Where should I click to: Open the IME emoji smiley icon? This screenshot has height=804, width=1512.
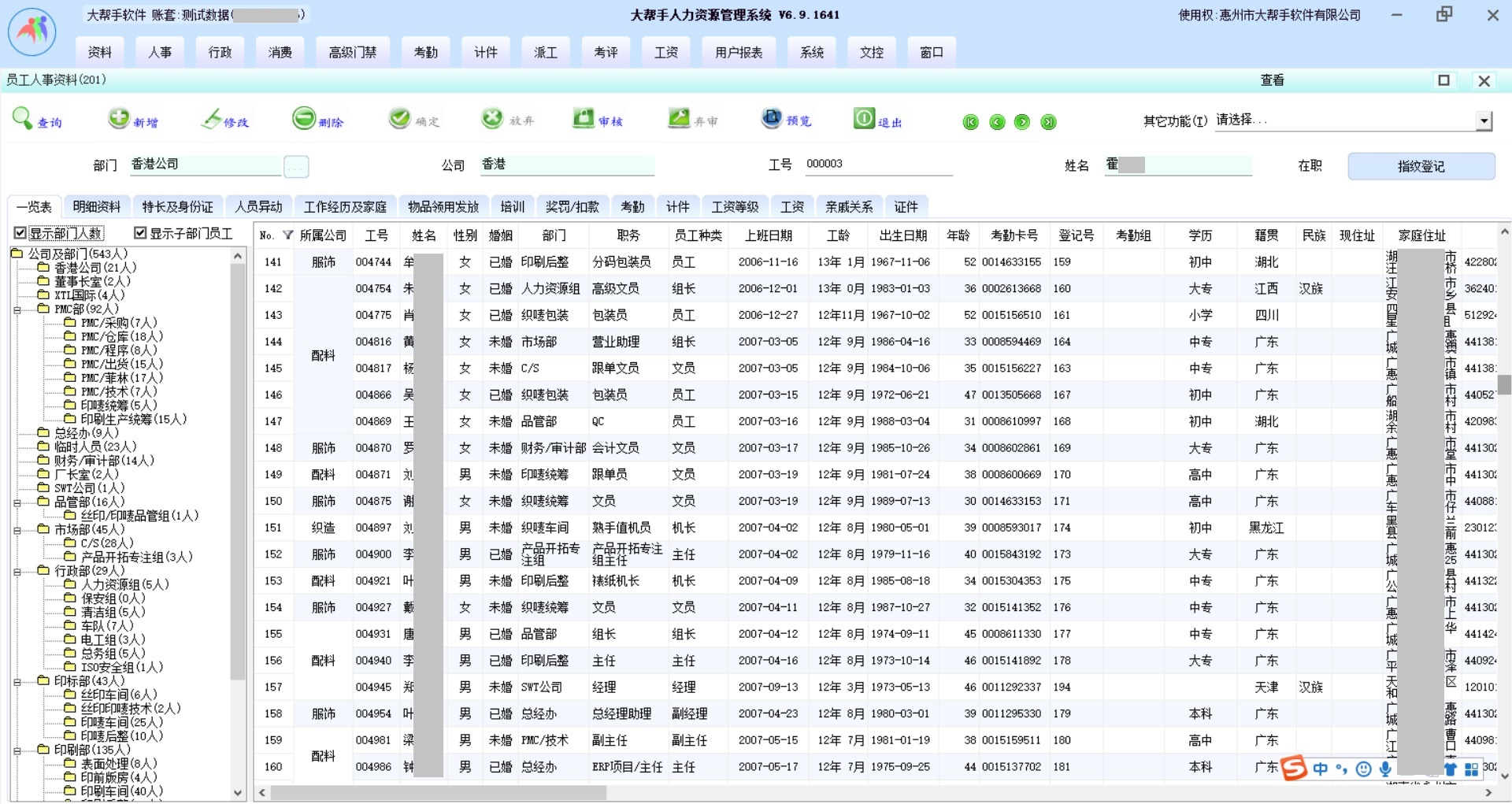tap(1364, 769)
